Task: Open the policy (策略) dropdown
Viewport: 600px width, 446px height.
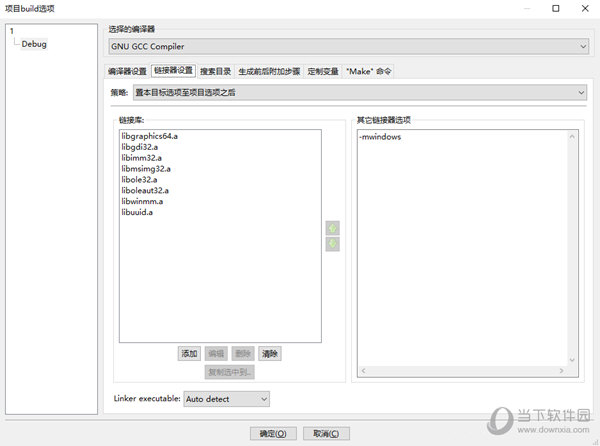Action: point(360,93)
